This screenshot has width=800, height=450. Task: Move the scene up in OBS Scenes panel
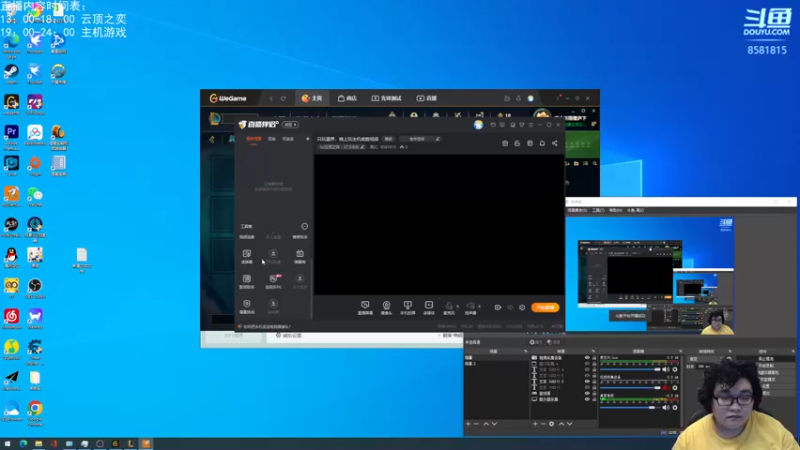(486, 424)
